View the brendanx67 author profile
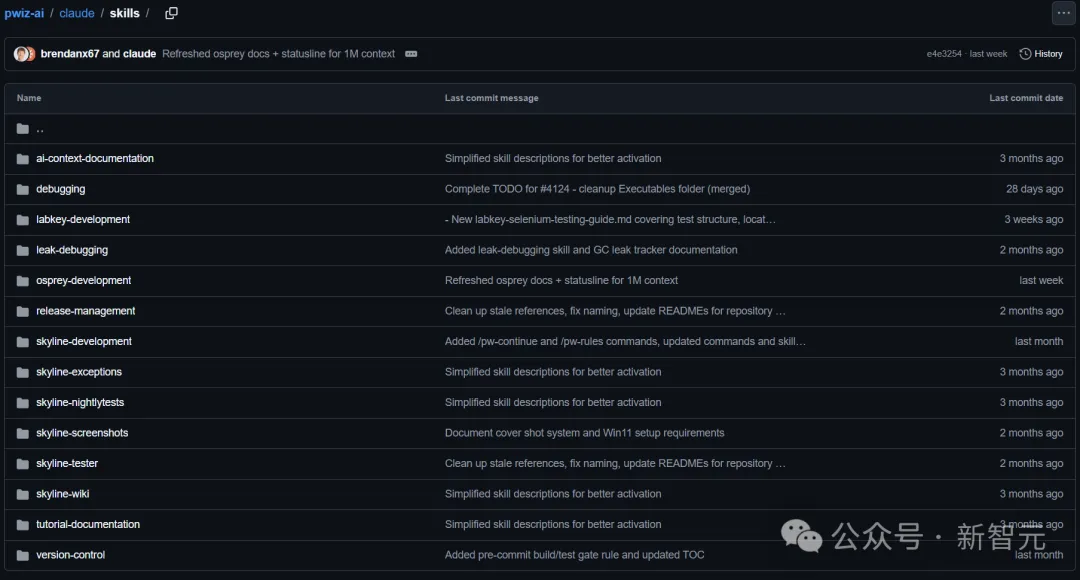1080x580 pixels. coord(70,54)
